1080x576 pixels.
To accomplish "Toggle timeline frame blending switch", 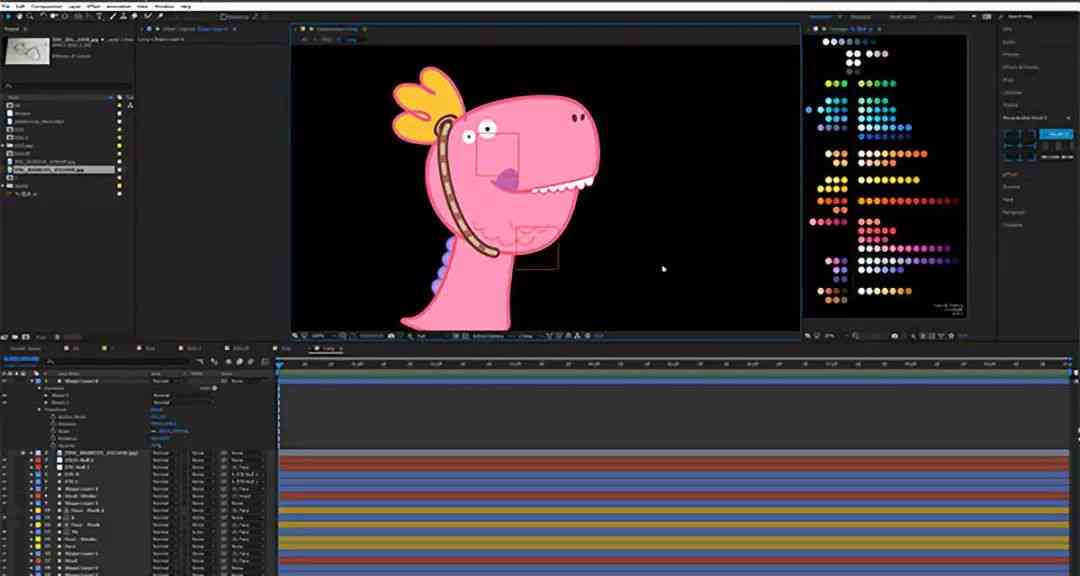I will (x=240, y=362).
